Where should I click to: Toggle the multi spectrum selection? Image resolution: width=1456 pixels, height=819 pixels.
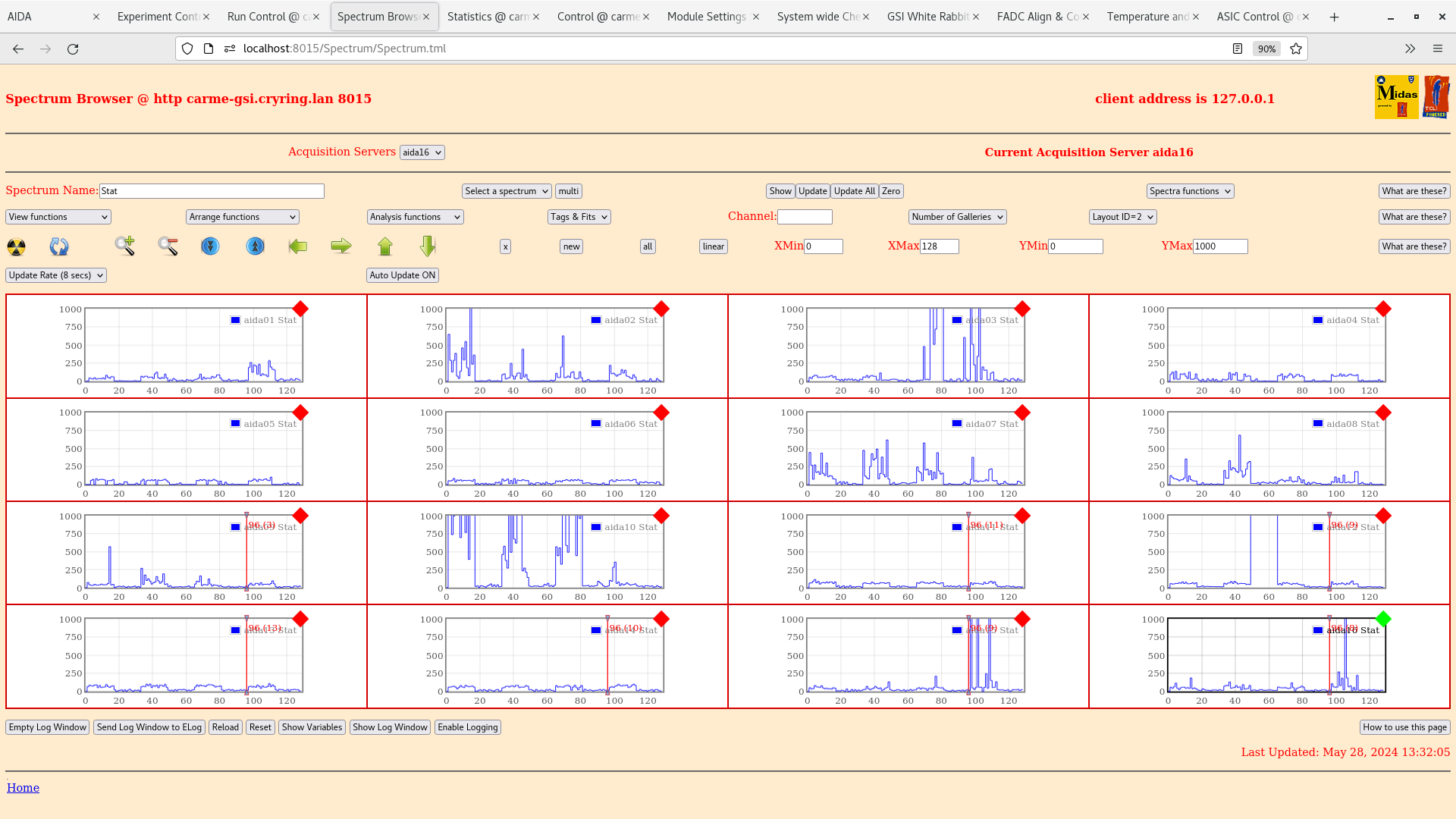(x=568, y=190)
